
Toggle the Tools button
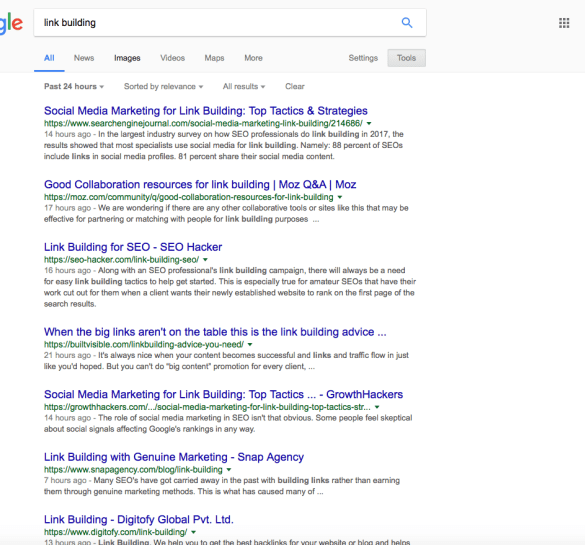[x=406, y=58]
